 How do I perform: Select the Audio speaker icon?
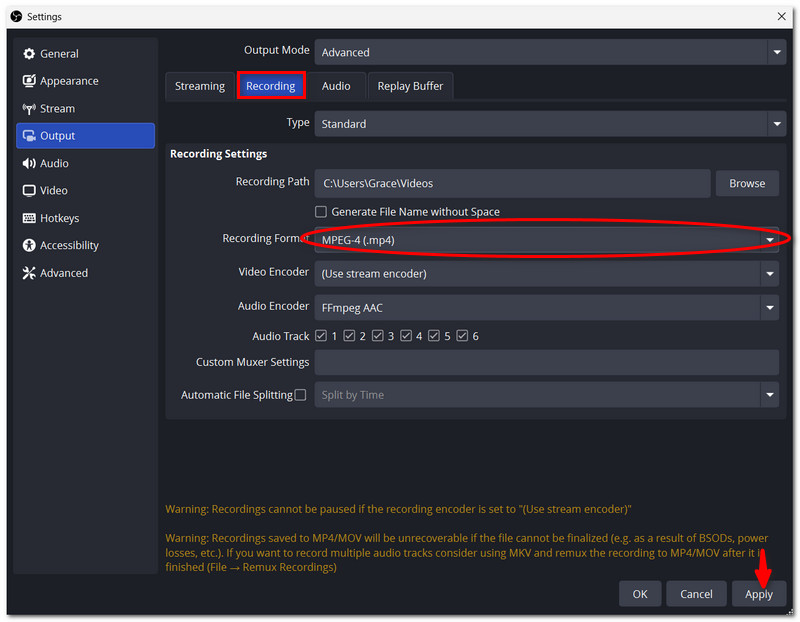click(x=29, y=163)
